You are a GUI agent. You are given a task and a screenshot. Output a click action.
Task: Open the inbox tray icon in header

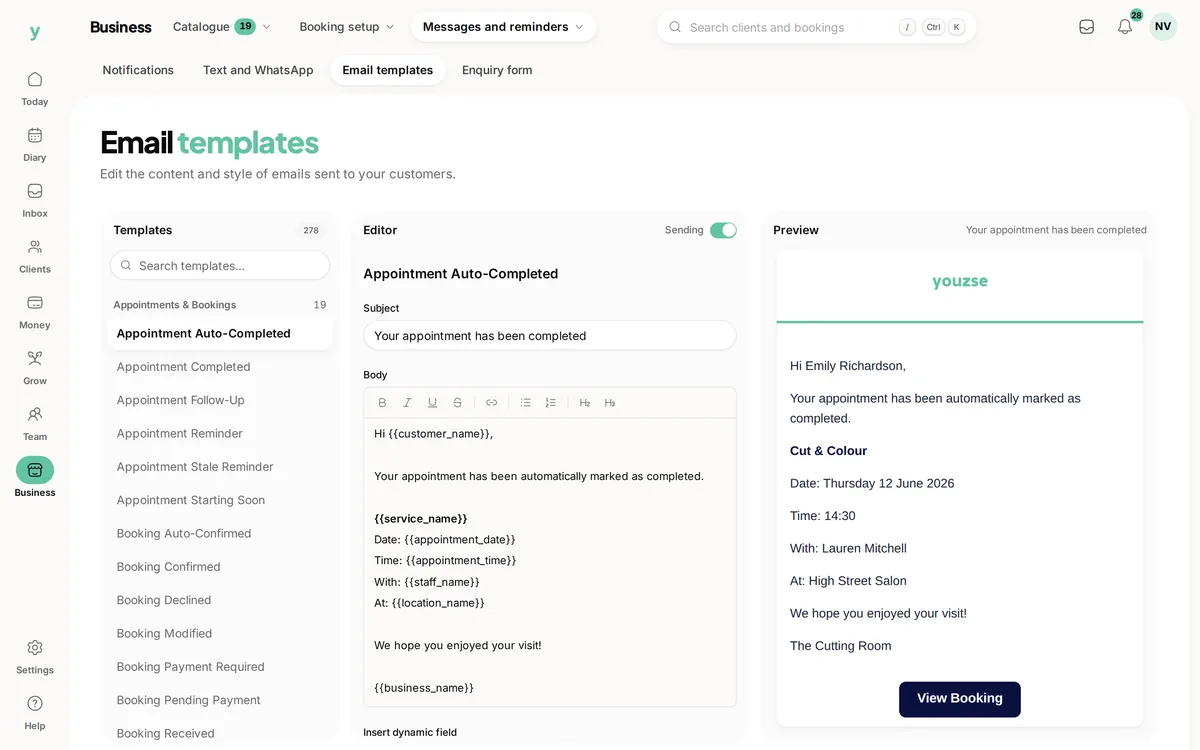[x=1086, y=27]
